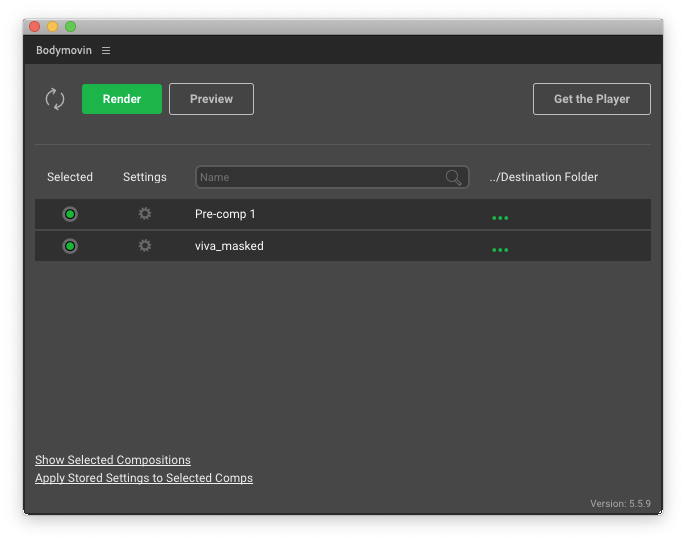Choose destination folder dots for viva_masked
The image size is (686, 542).
pyautogui.click(x=500, y=250)
